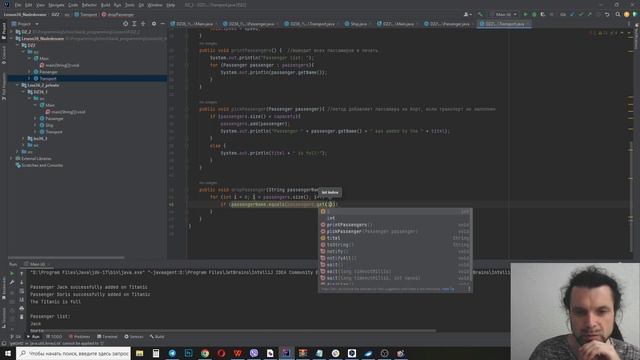
Task: Click the print icon in Run panel
Action: [22, 308]
